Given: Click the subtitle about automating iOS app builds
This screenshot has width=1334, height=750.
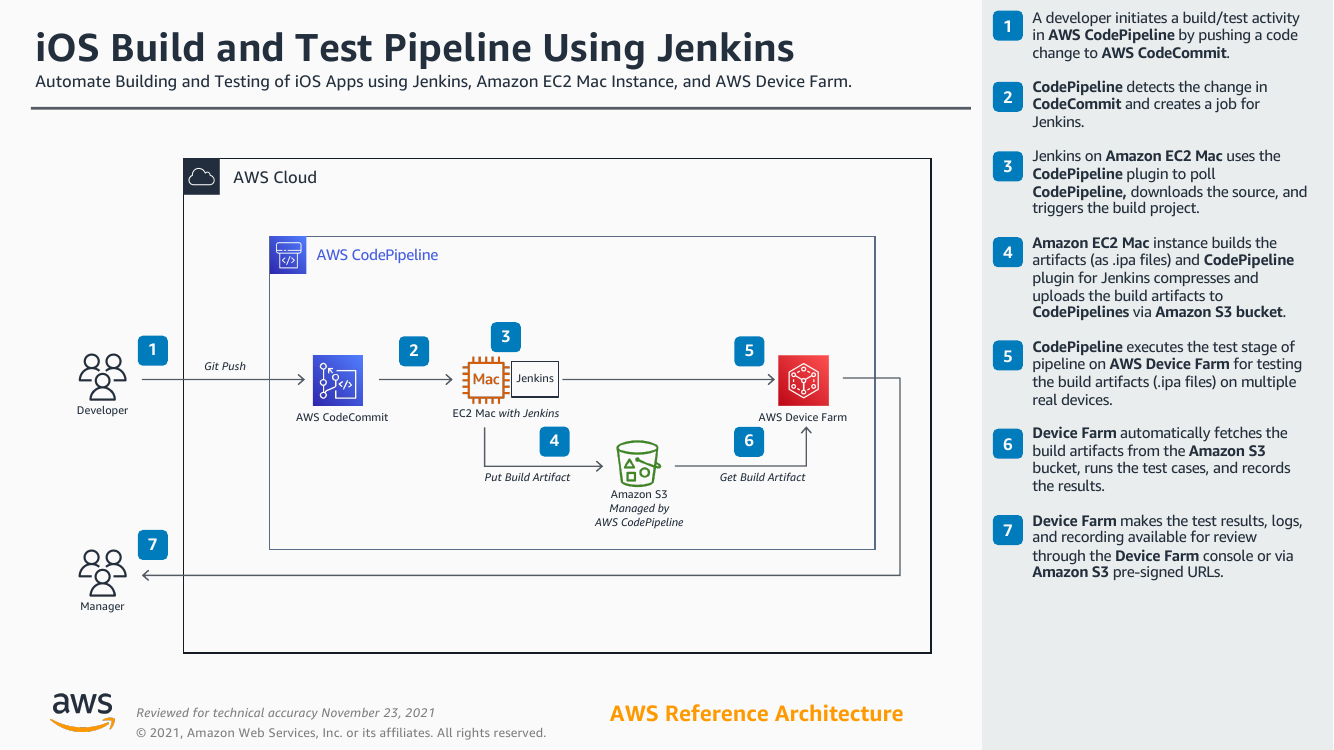Looking at the screenshot, I should [x=443, y=82].
